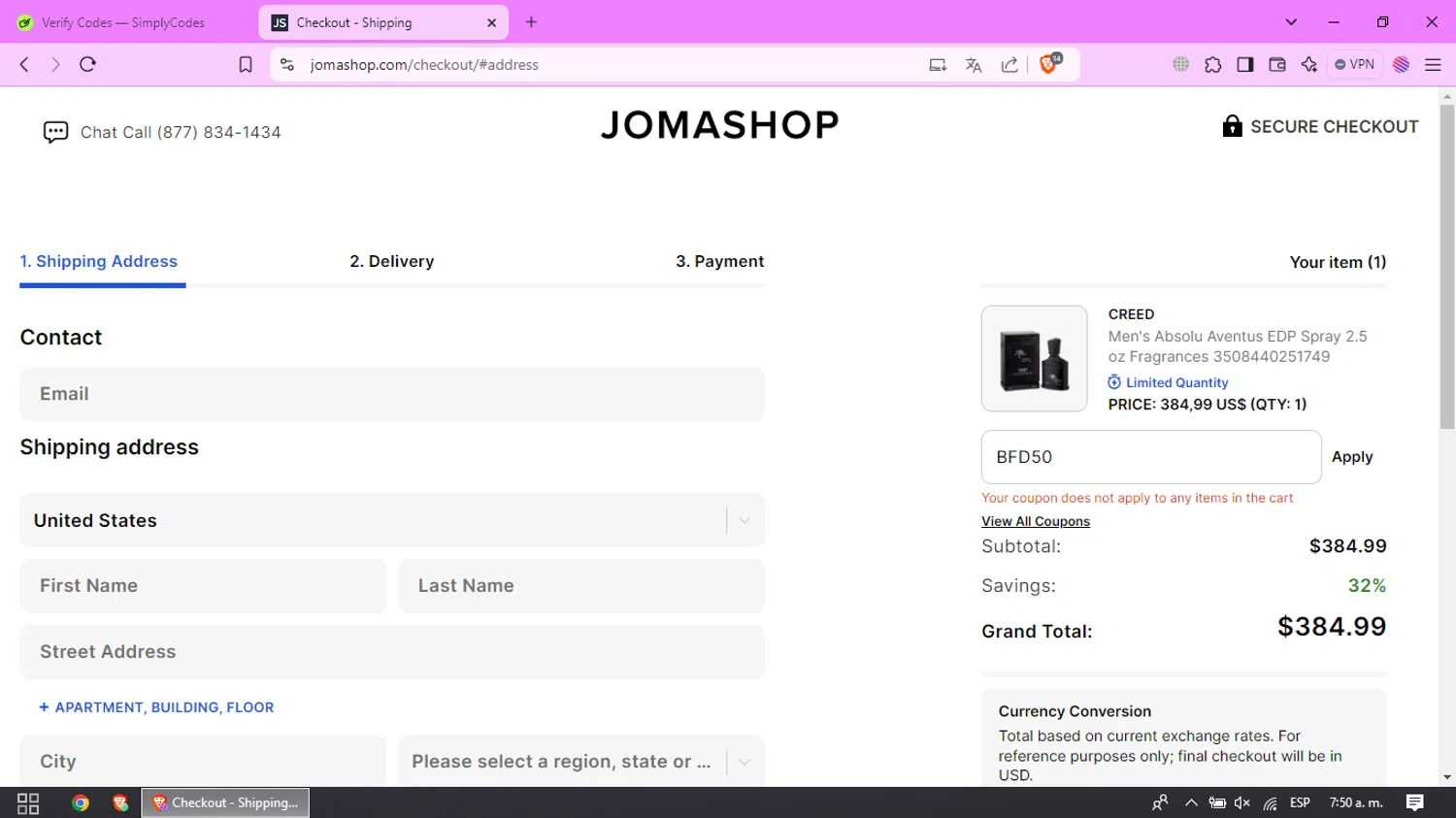Viewport: 1456px width, 818px height.
Task: Click the Grand Total $384.99 amount
Action: tap(1332, 627)
